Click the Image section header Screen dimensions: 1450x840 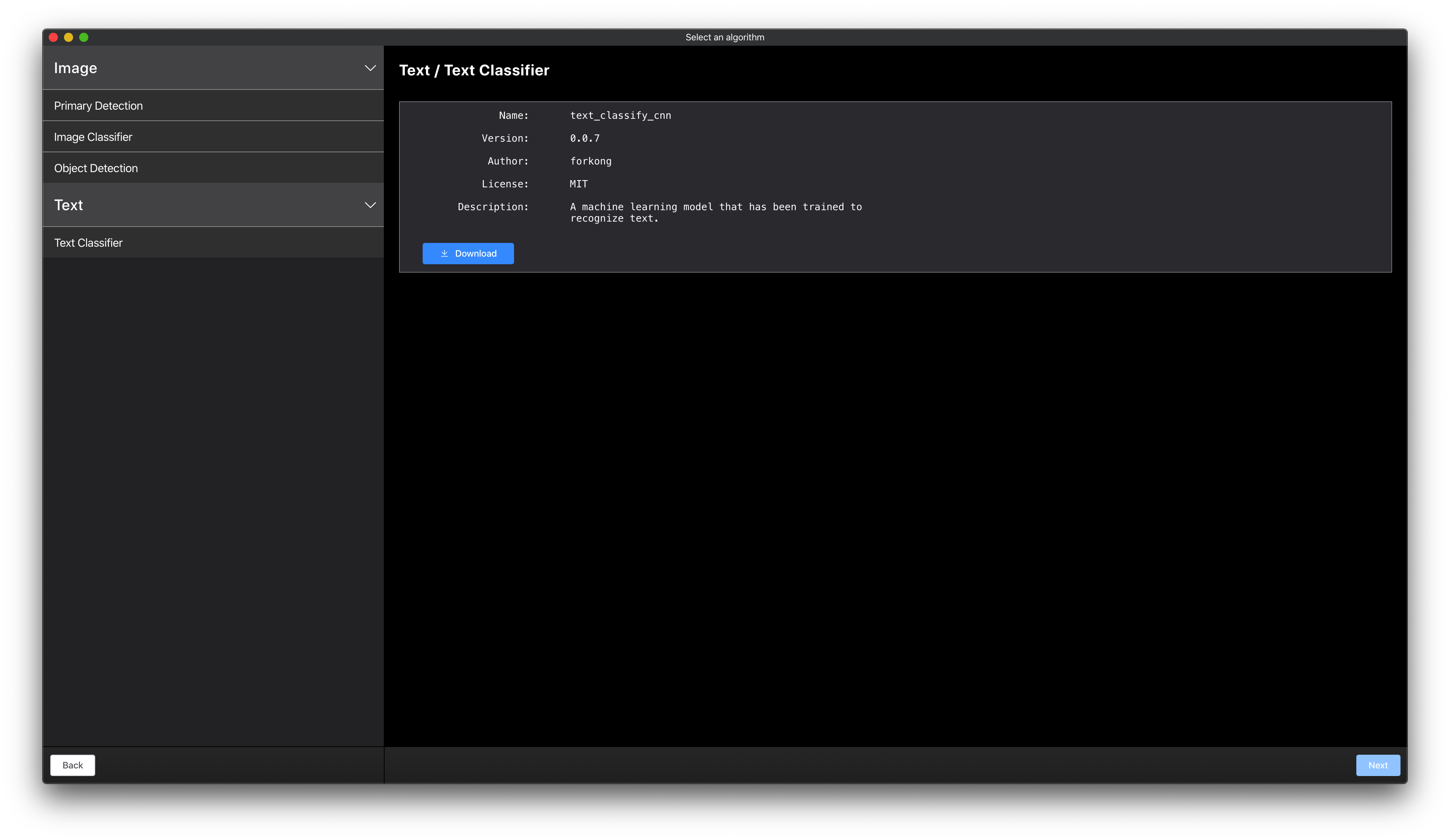[76, 68]
